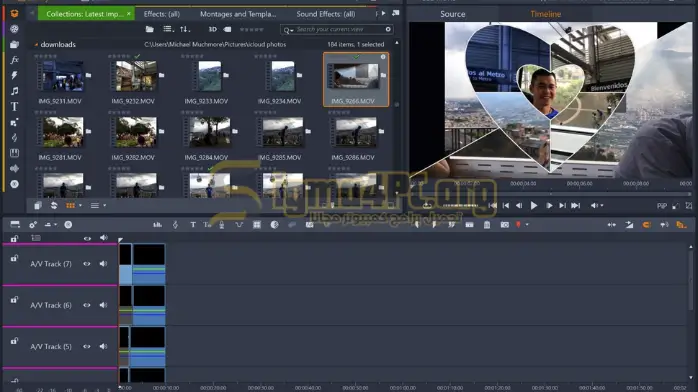
Task: Open the fx effects sidebar icon
Action: pos(14,60)
